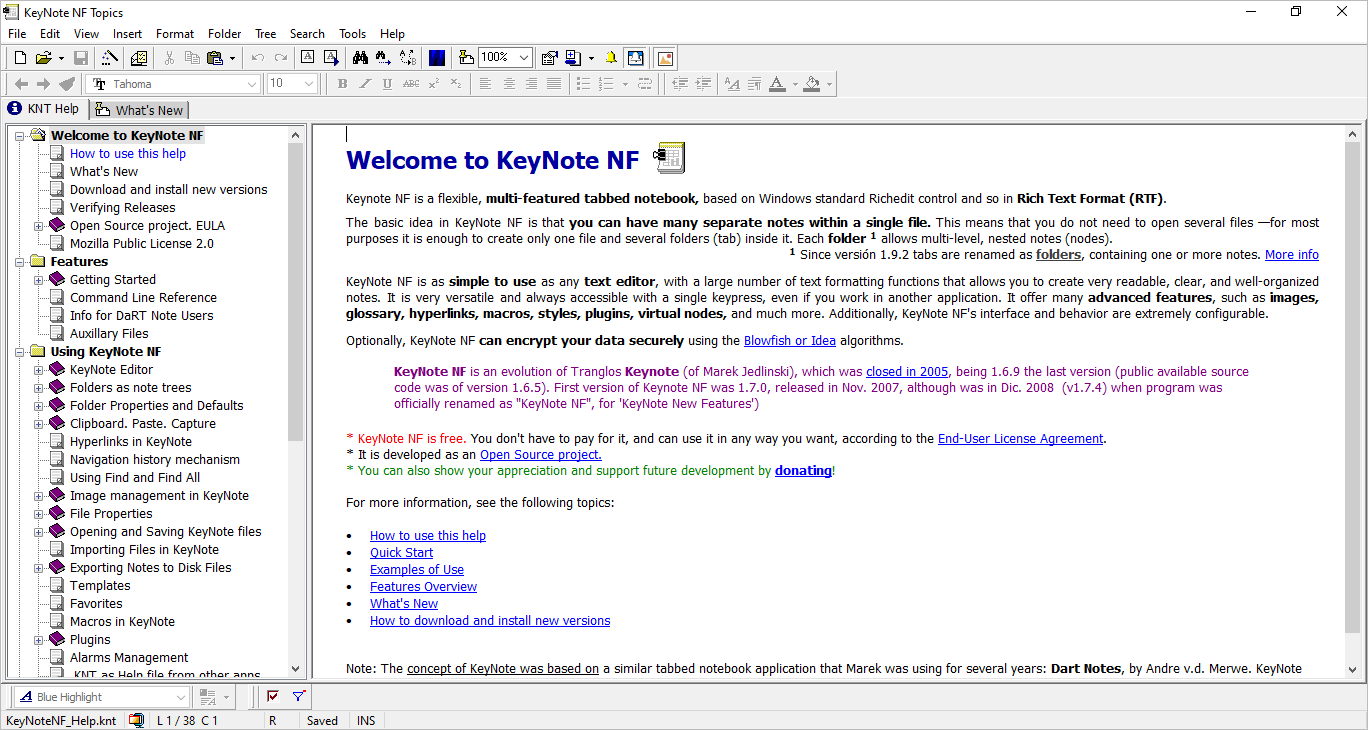
Task: Click the Find Next binoculars icon
Action: click(x=384, y=58)
